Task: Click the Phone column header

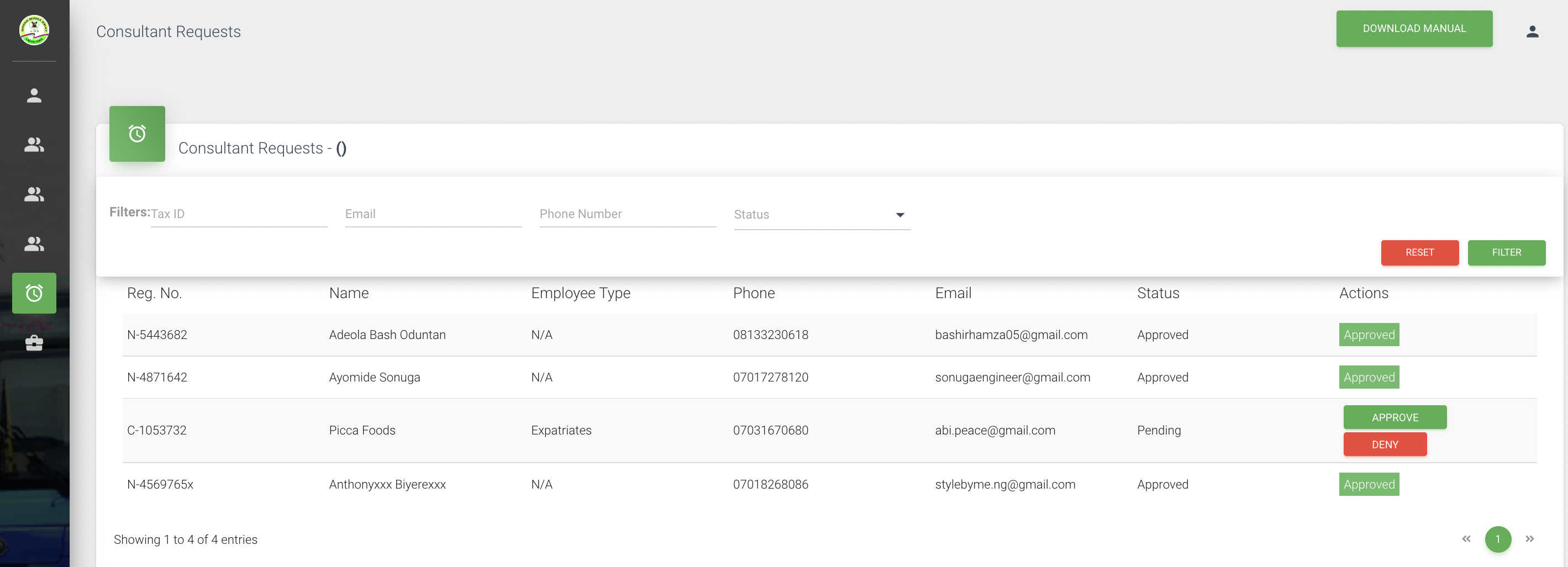Action: [x=754, y=293]
